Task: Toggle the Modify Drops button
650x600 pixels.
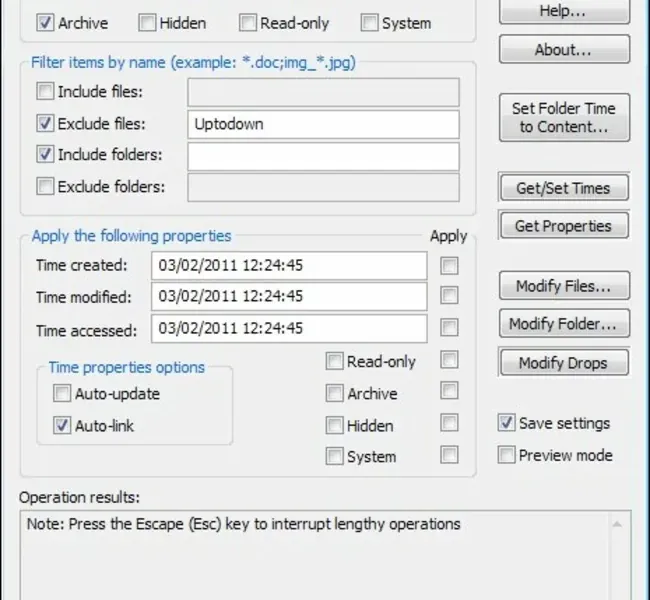Action: (564, 363)
